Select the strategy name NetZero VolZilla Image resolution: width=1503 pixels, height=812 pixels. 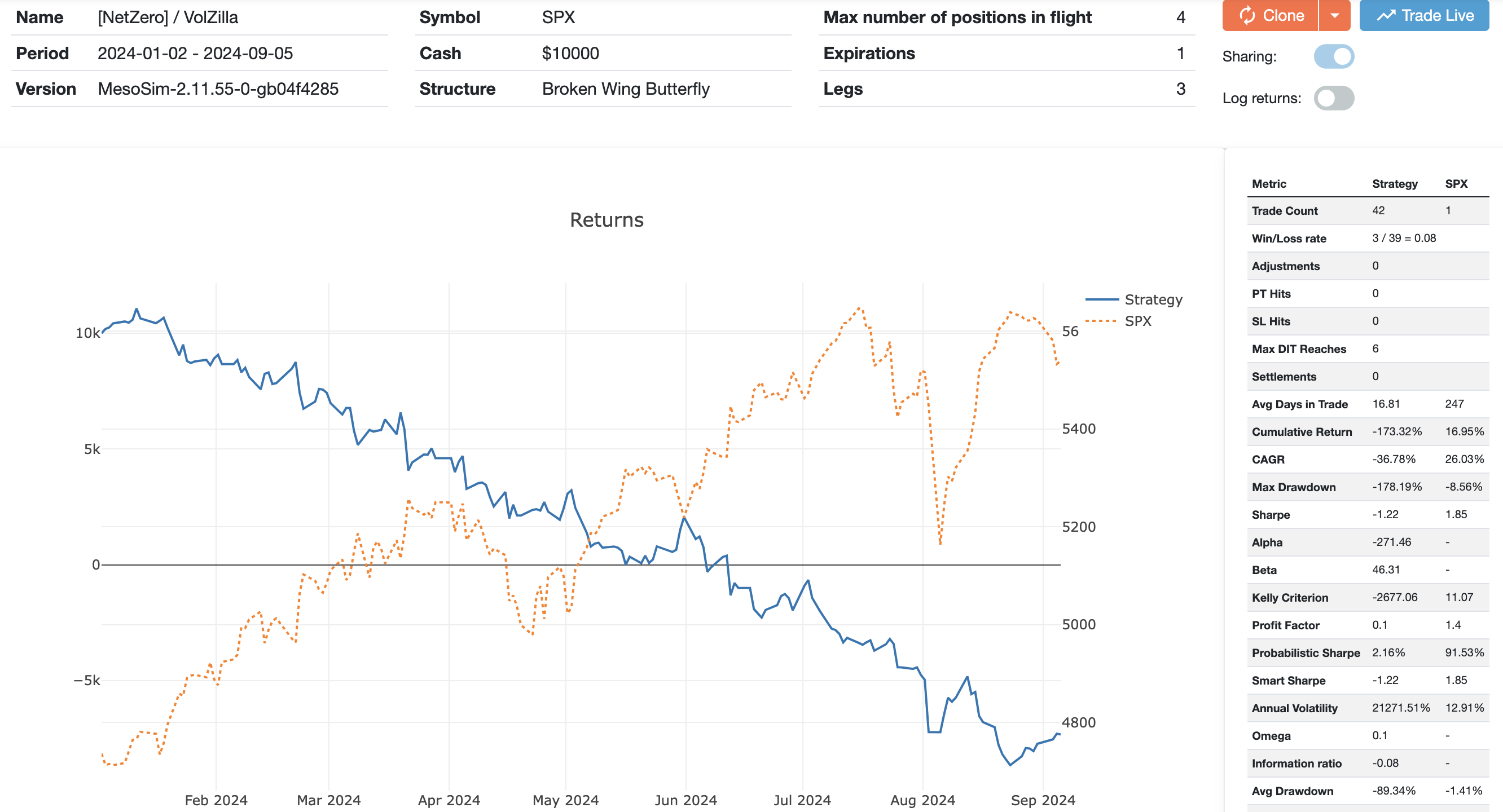tap(168, 17)
